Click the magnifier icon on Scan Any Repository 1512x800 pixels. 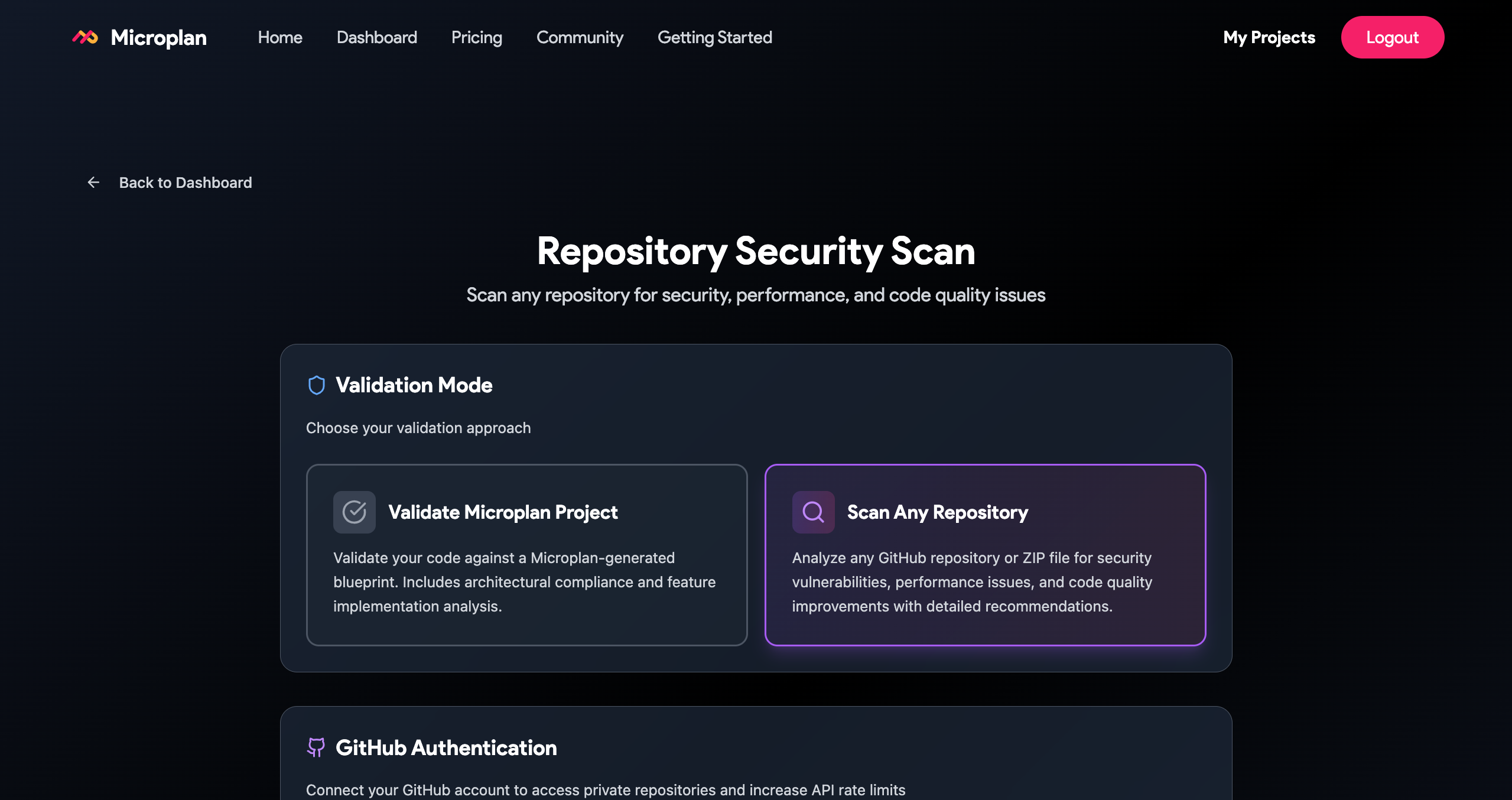tap(813, 512)
